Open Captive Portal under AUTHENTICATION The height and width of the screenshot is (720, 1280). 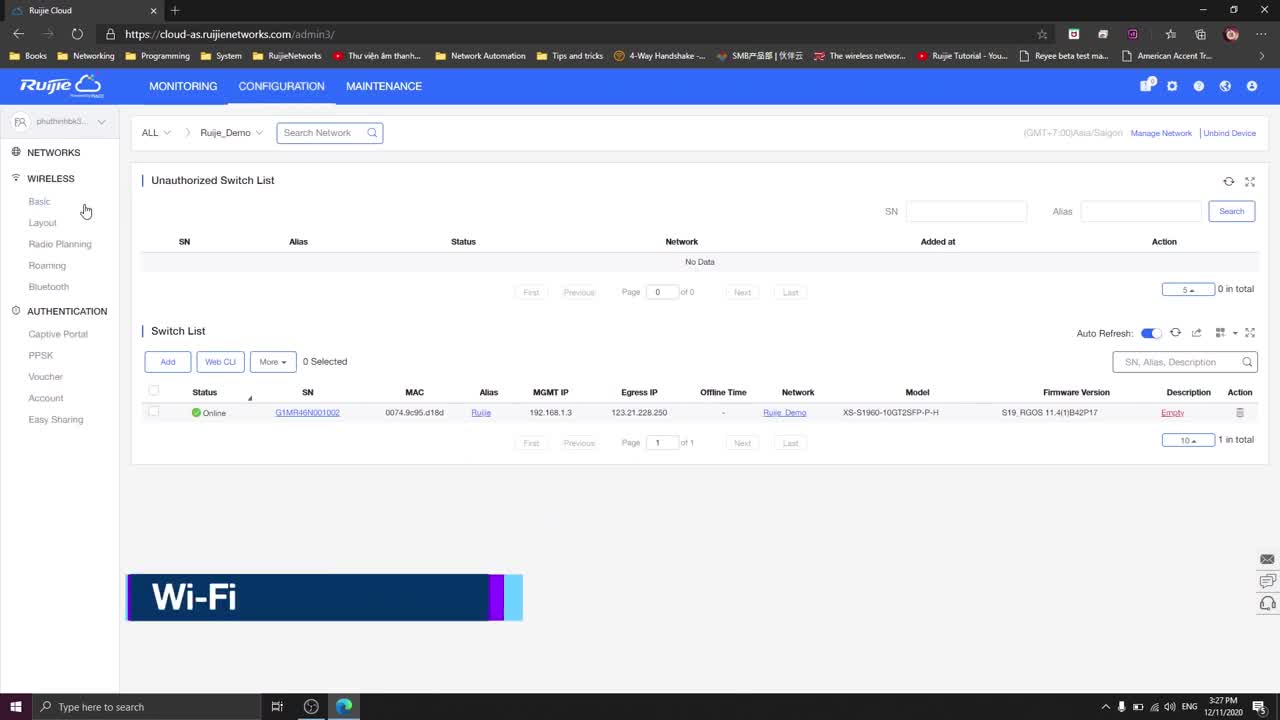click(58, 334)
